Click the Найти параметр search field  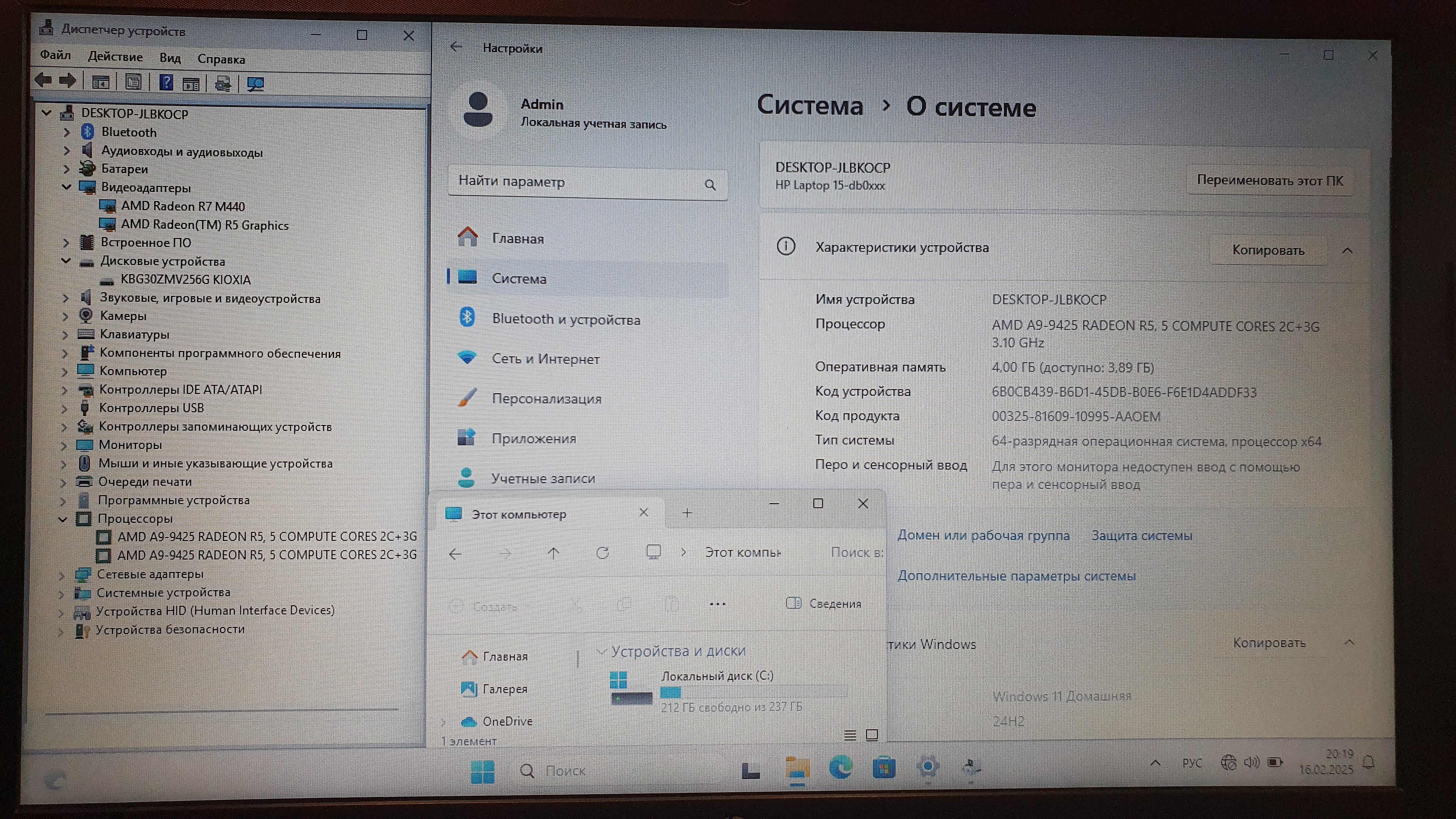[x=577, y=182]
